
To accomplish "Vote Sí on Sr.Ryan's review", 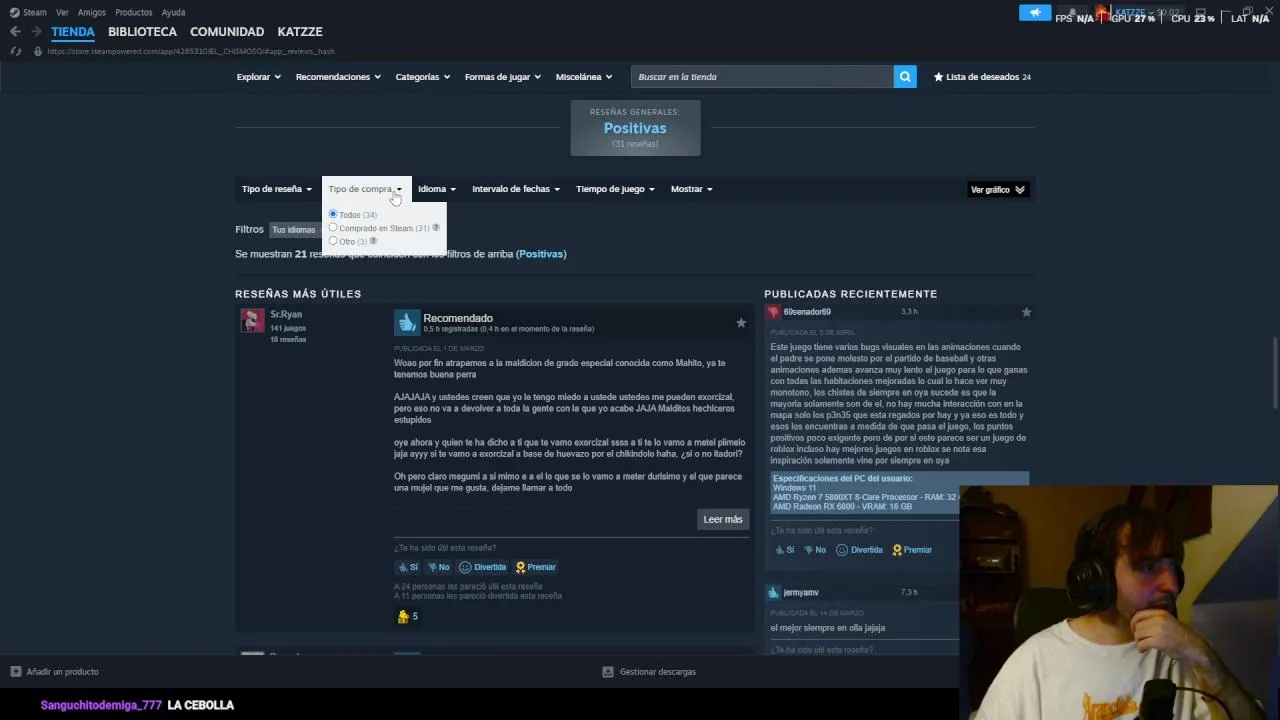I will pyautogui.click(x=408, y=567).
